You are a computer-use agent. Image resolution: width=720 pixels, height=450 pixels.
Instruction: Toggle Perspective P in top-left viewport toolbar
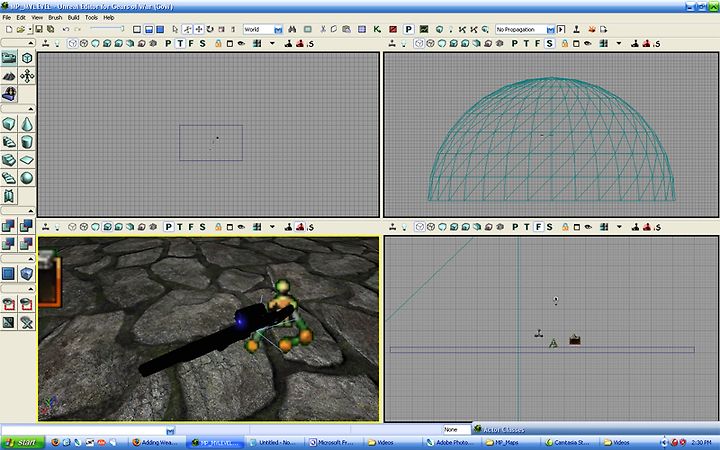168,44
